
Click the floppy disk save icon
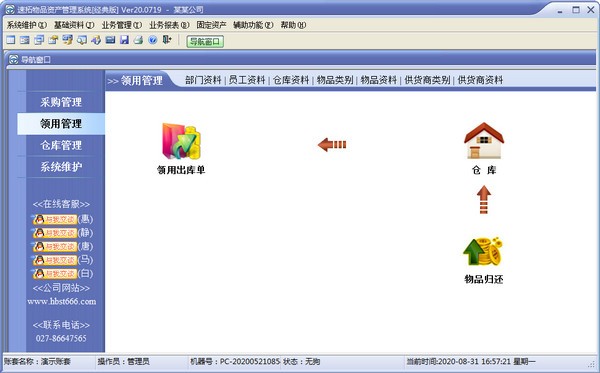[x=124, y=40]
